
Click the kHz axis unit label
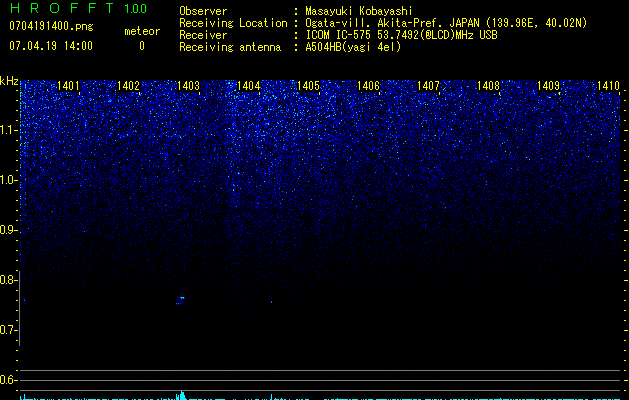pos(9,81)
